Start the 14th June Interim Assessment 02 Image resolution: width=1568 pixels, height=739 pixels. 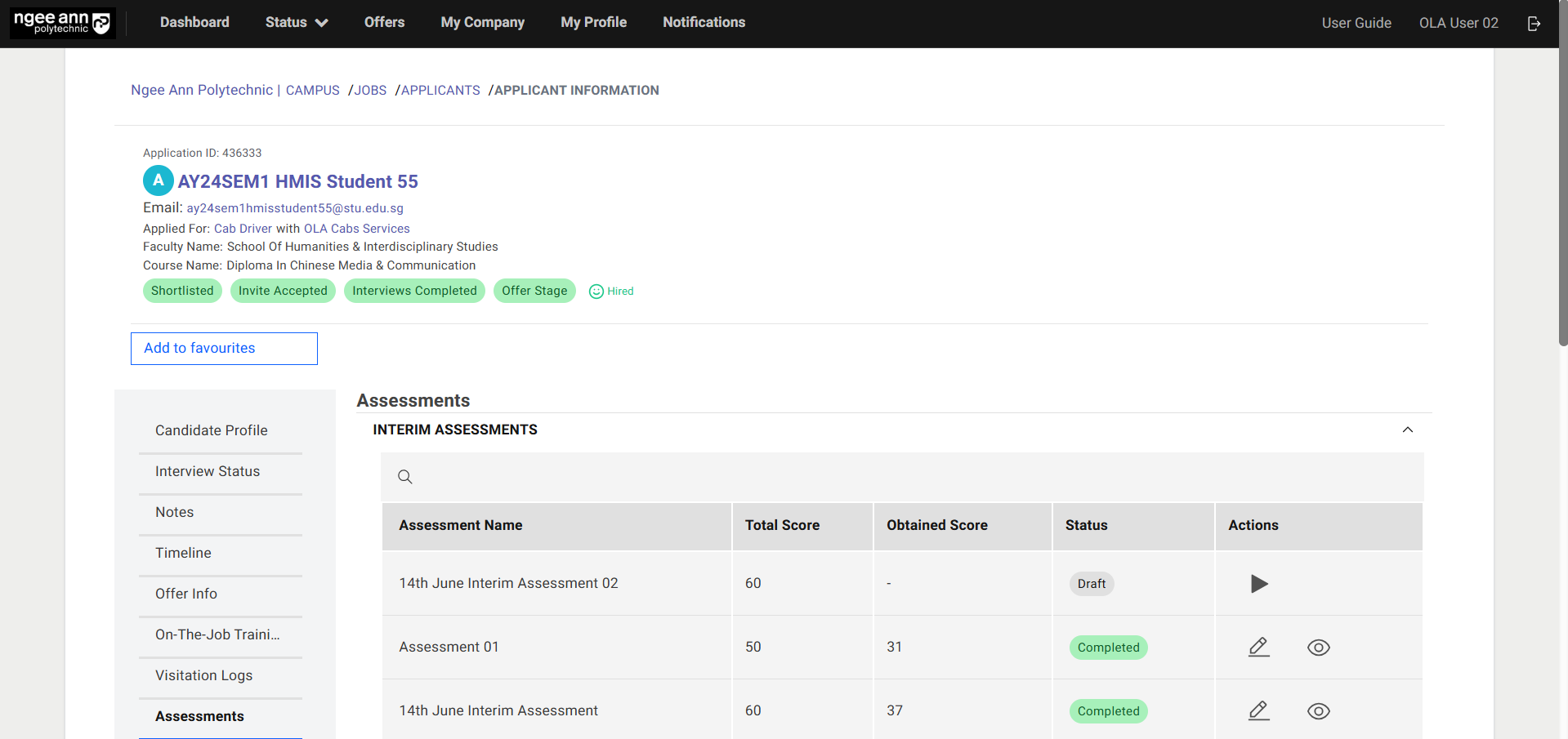(1259, 584)
